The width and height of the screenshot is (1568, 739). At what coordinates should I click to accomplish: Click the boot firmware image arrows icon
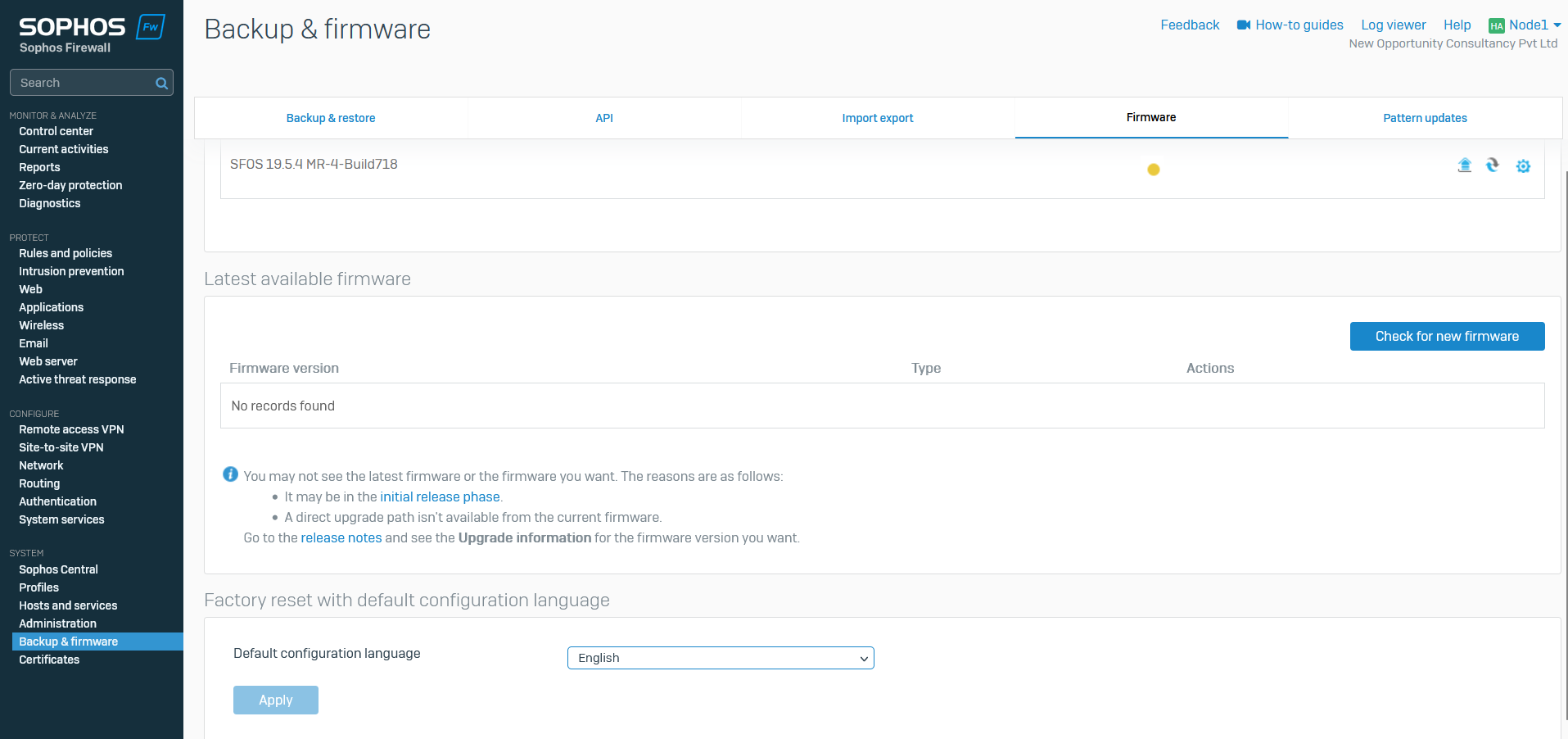pyautogui.click(x=1493, y=165)
